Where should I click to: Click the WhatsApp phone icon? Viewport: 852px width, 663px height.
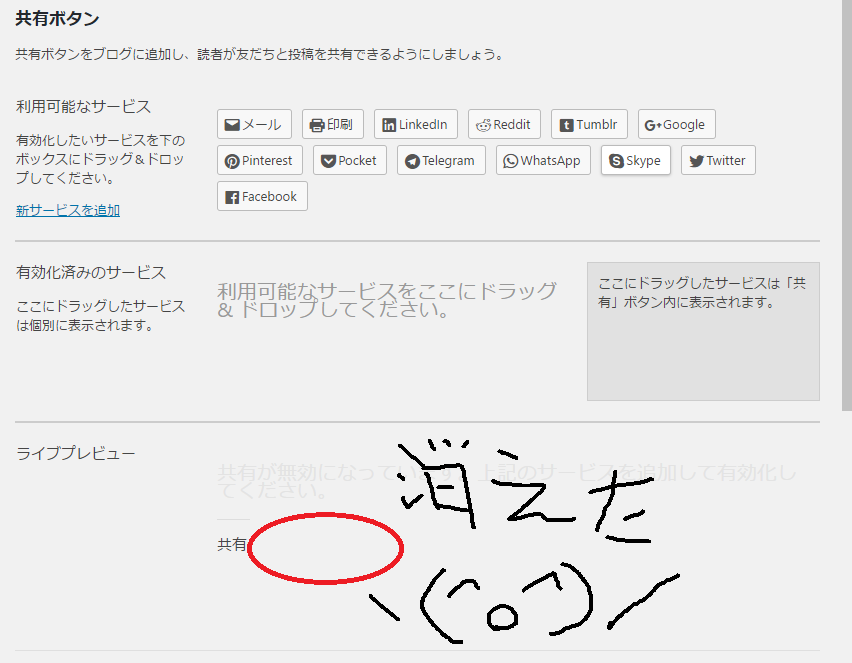tap(511, 161)
